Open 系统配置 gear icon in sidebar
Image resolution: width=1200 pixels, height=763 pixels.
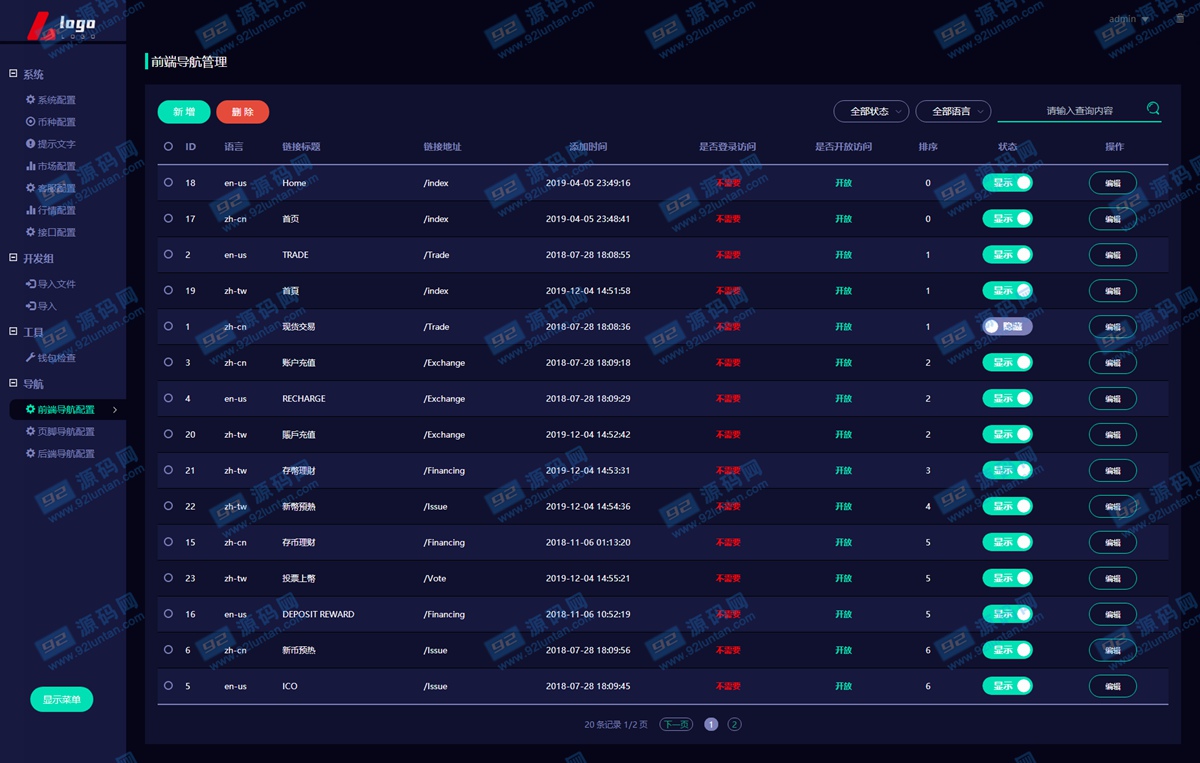click(31, 100)
